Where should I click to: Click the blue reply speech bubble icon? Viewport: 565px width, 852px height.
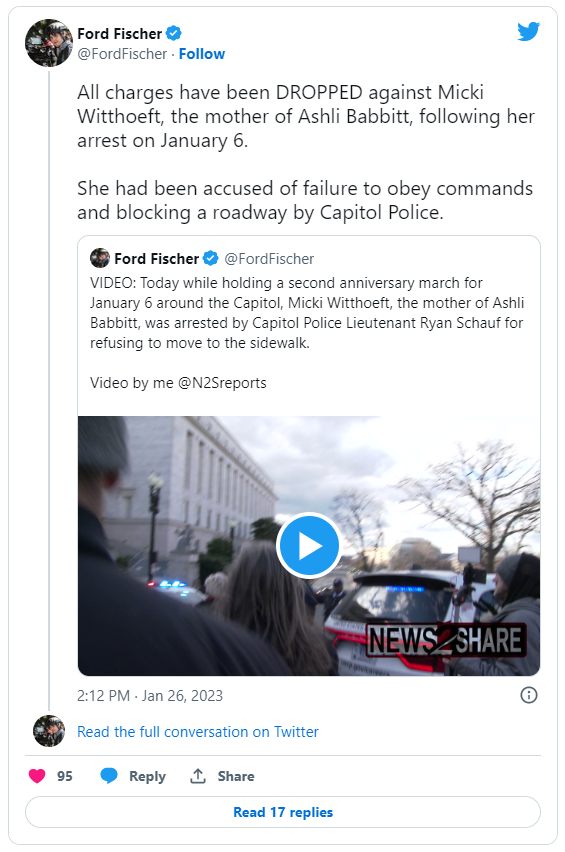(x=109, y=775)
